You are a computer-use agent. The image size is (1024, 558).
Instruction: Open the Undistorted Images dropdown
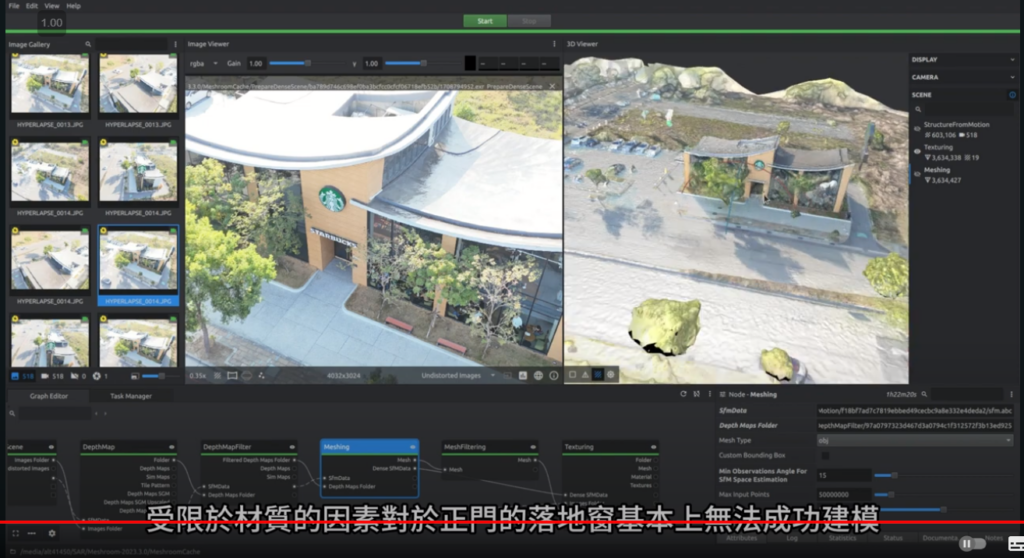point(458,376)
